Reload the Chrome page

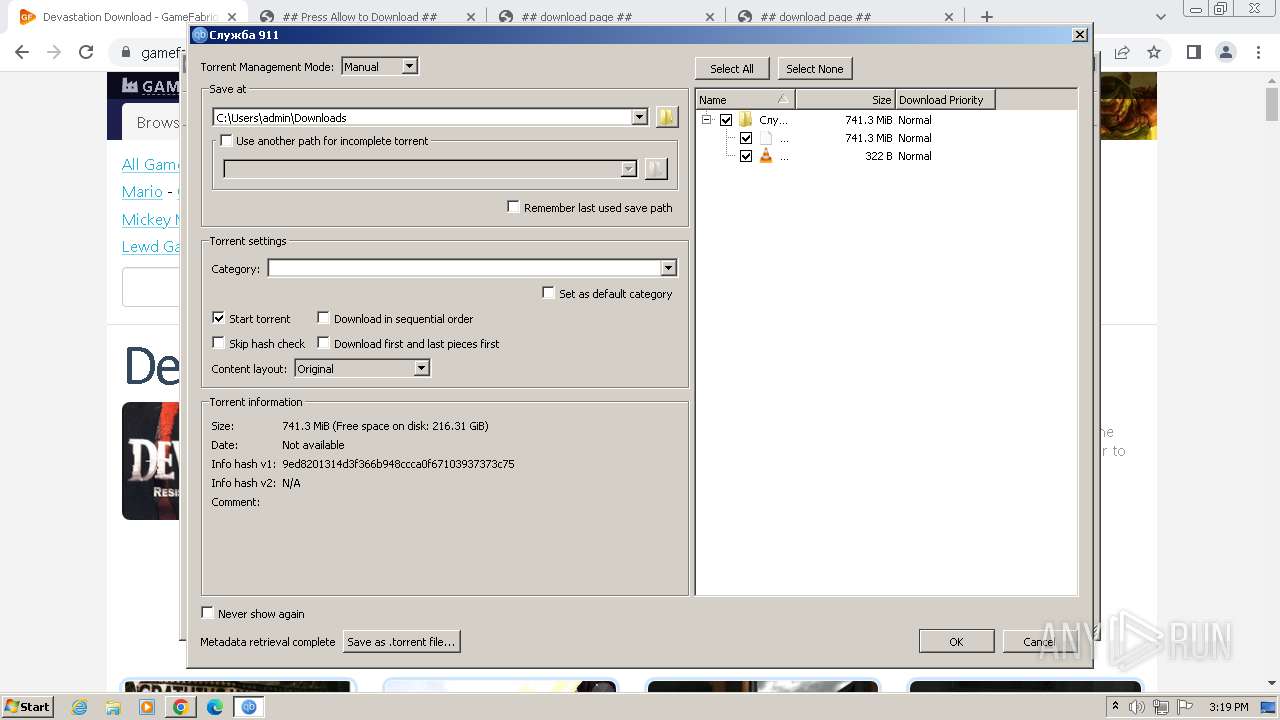tap(86, 52)
